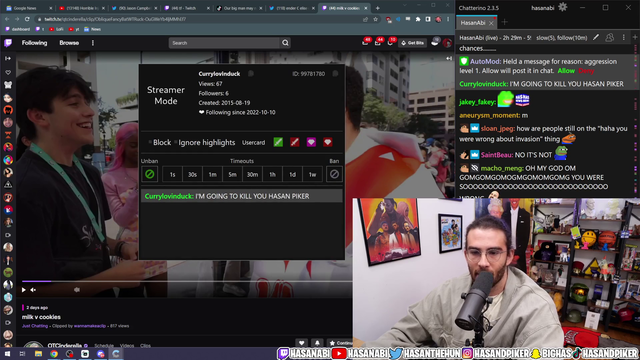Open Chatterino settings gear icon

click(562, 7)
